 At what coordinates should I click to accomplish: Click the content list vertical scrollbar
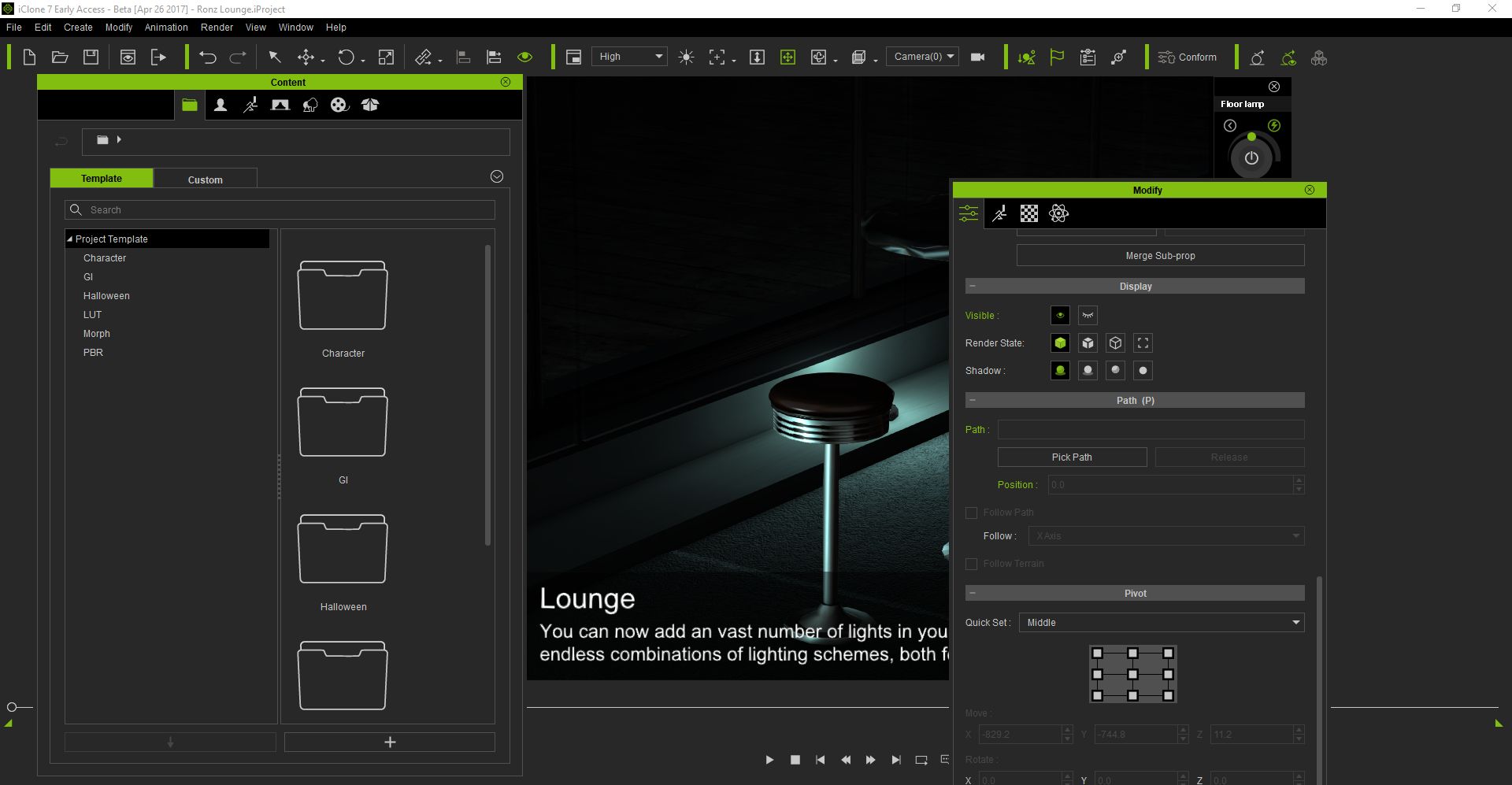488,395
